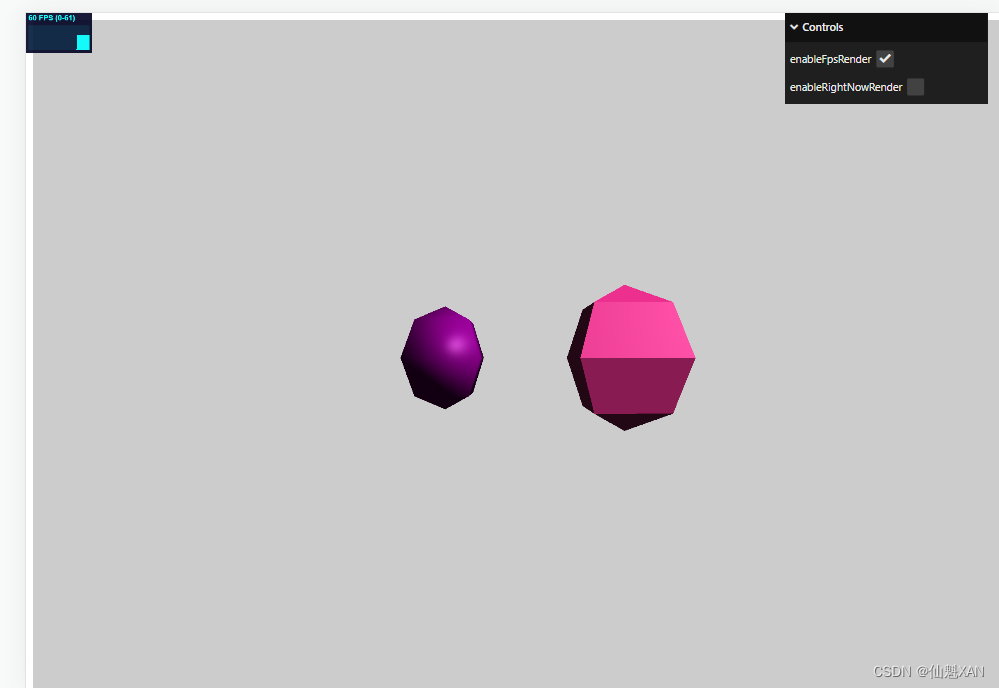Click the enableFpsRender label text
The width and height of the screenshot is (999, 688).
tap(829, 58)
